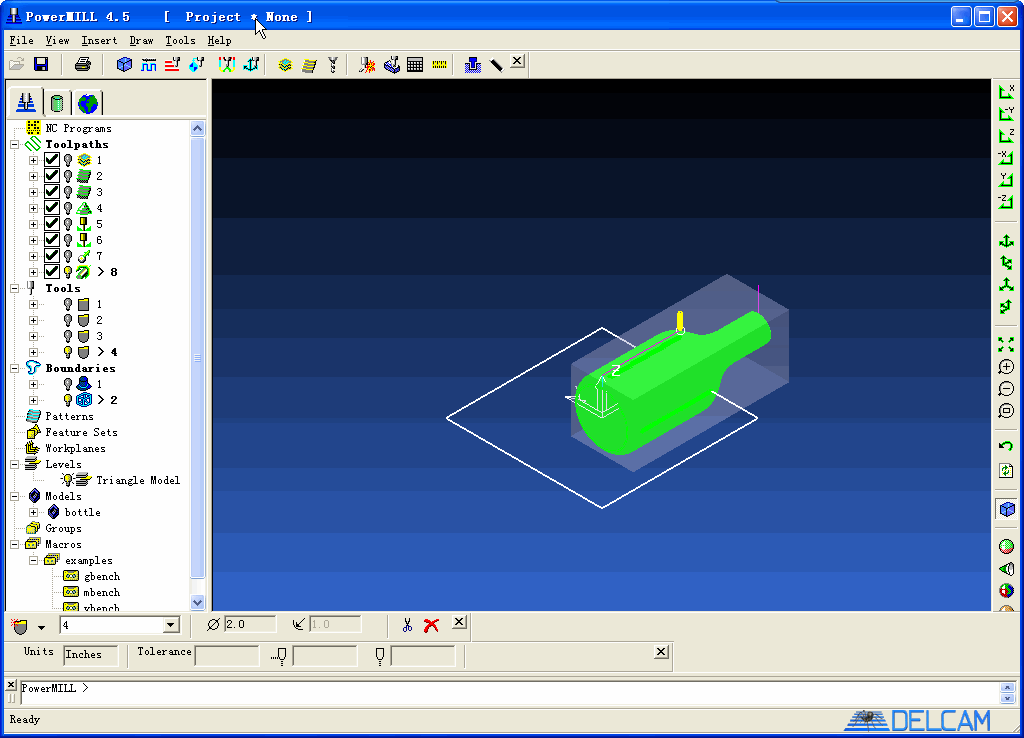
Task: Expand the bottle model node
Action: (x=33, y=512)
